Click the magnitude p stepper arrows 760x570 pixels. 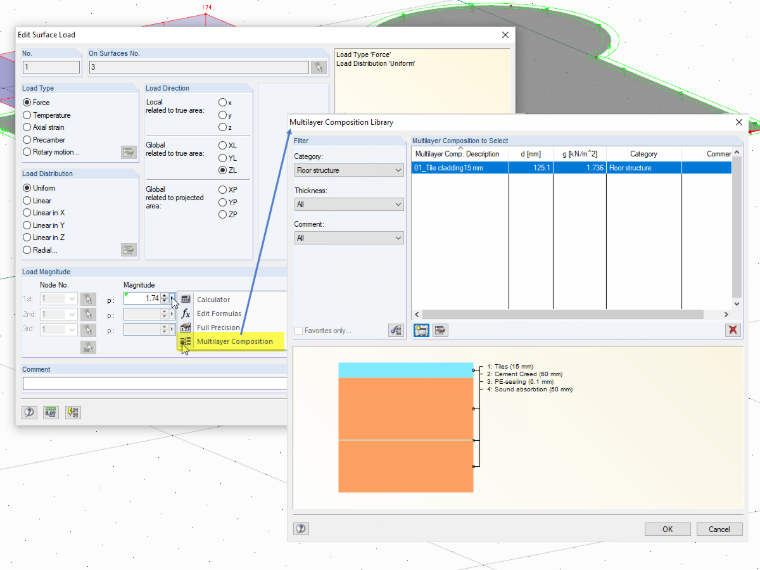164,299
